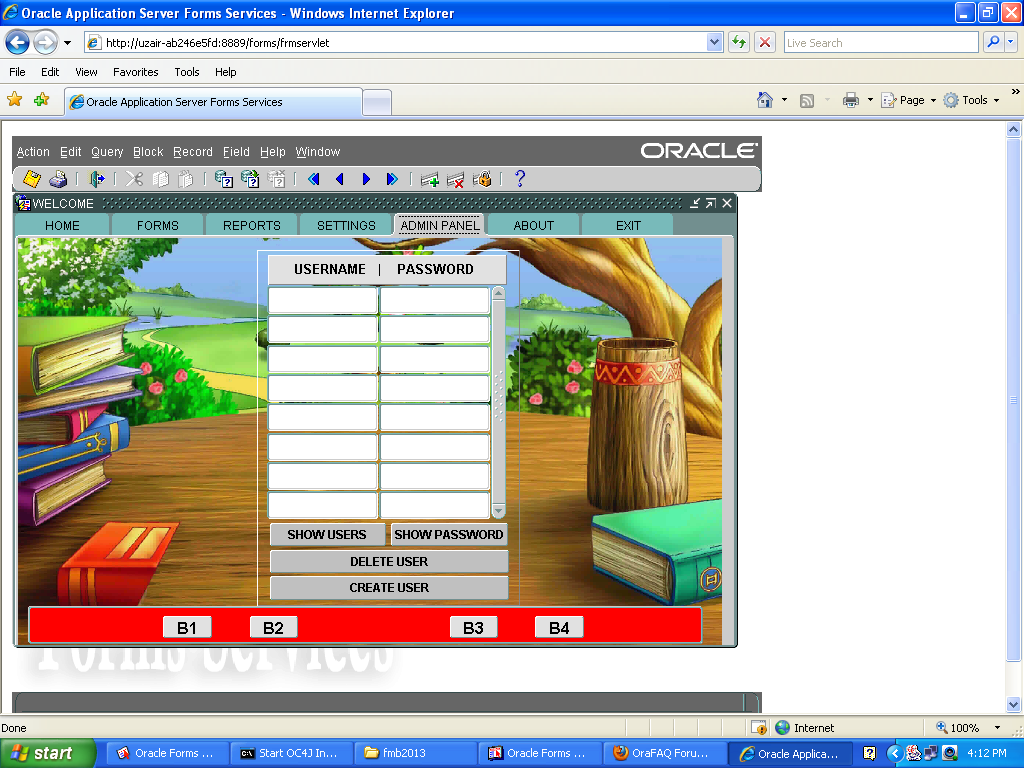Click the B1 button
The height and width of the screenshot is (768, 1024).
(x=187, y=628)
